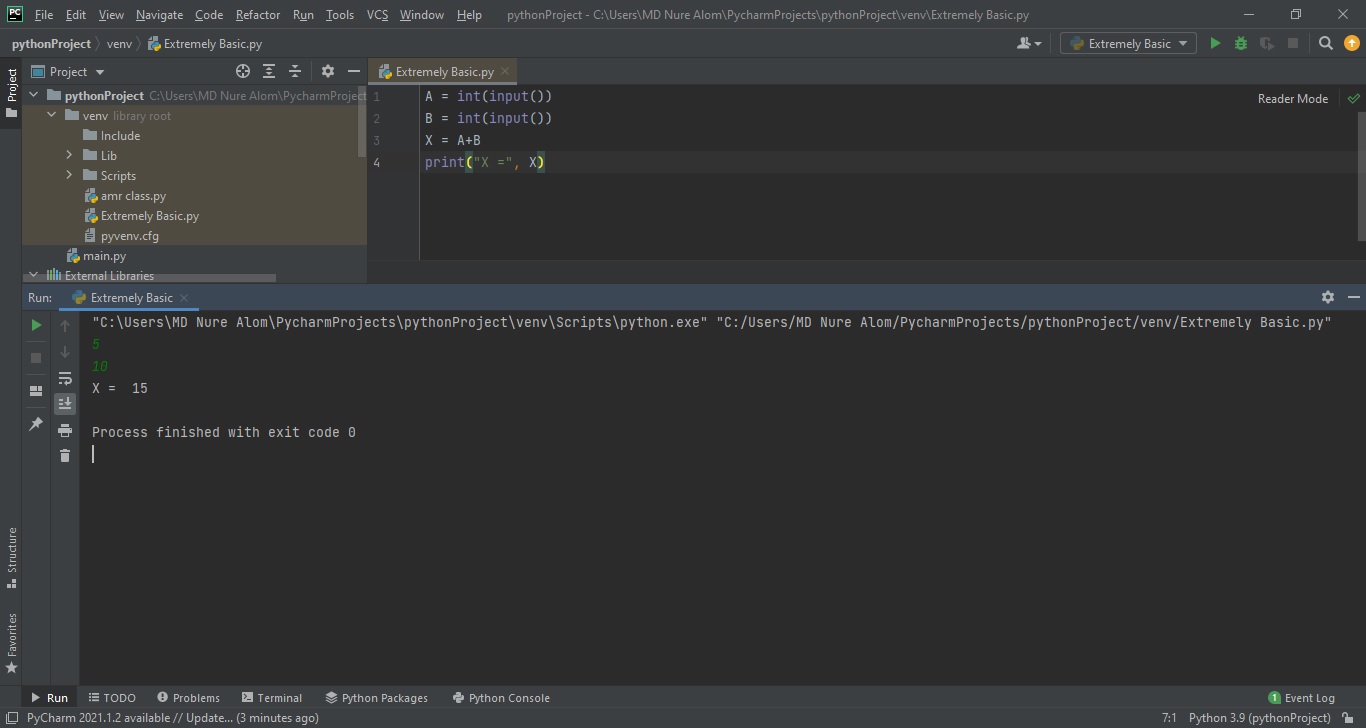Expand the Scripts folder
The width and height of the screenshot is (1366, 728).
[69, 175]
